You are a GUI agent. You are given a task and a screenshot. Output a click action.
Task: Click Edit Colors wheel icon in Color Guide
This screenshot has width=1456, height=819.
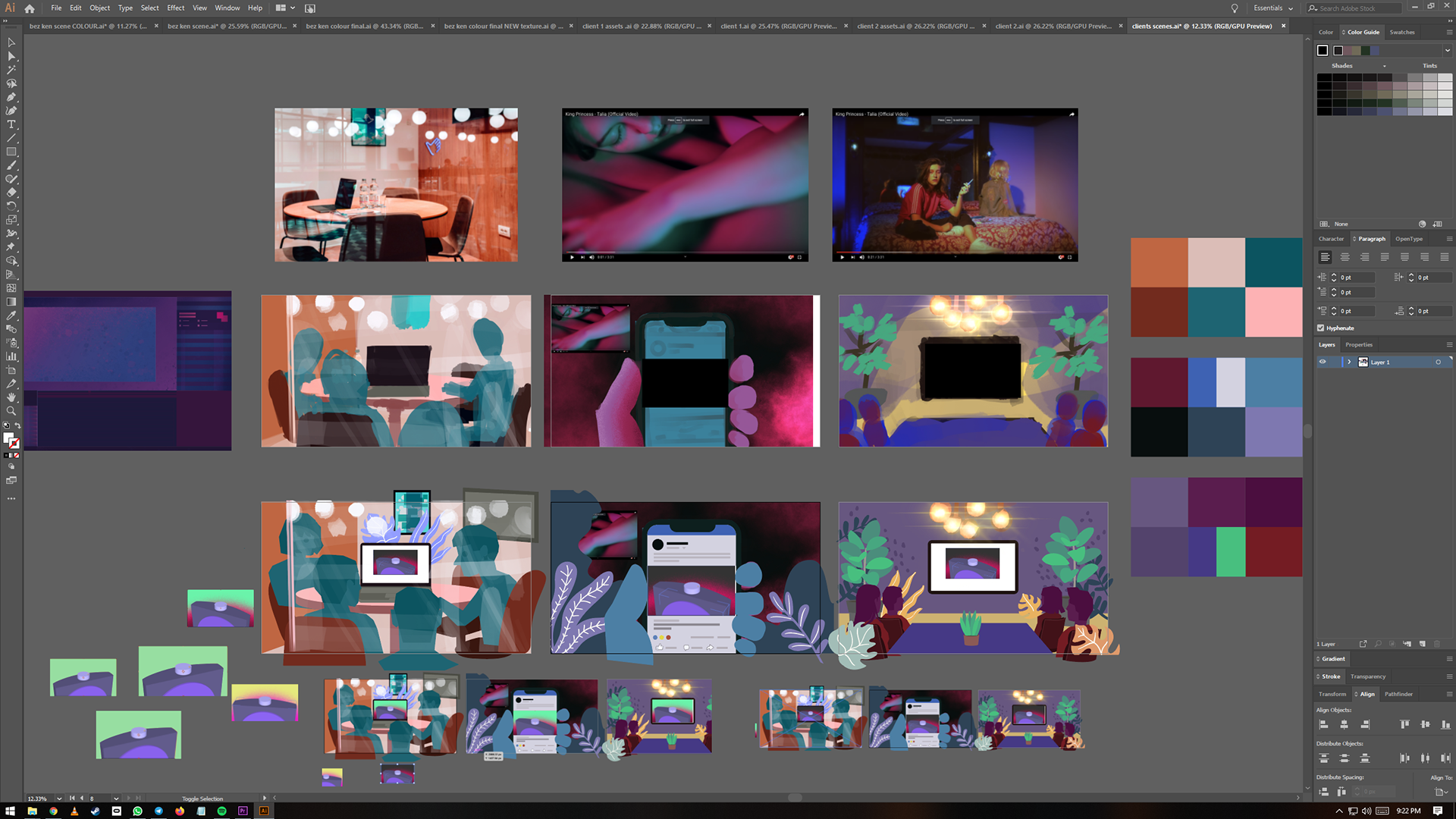[x=1422, y=224]
